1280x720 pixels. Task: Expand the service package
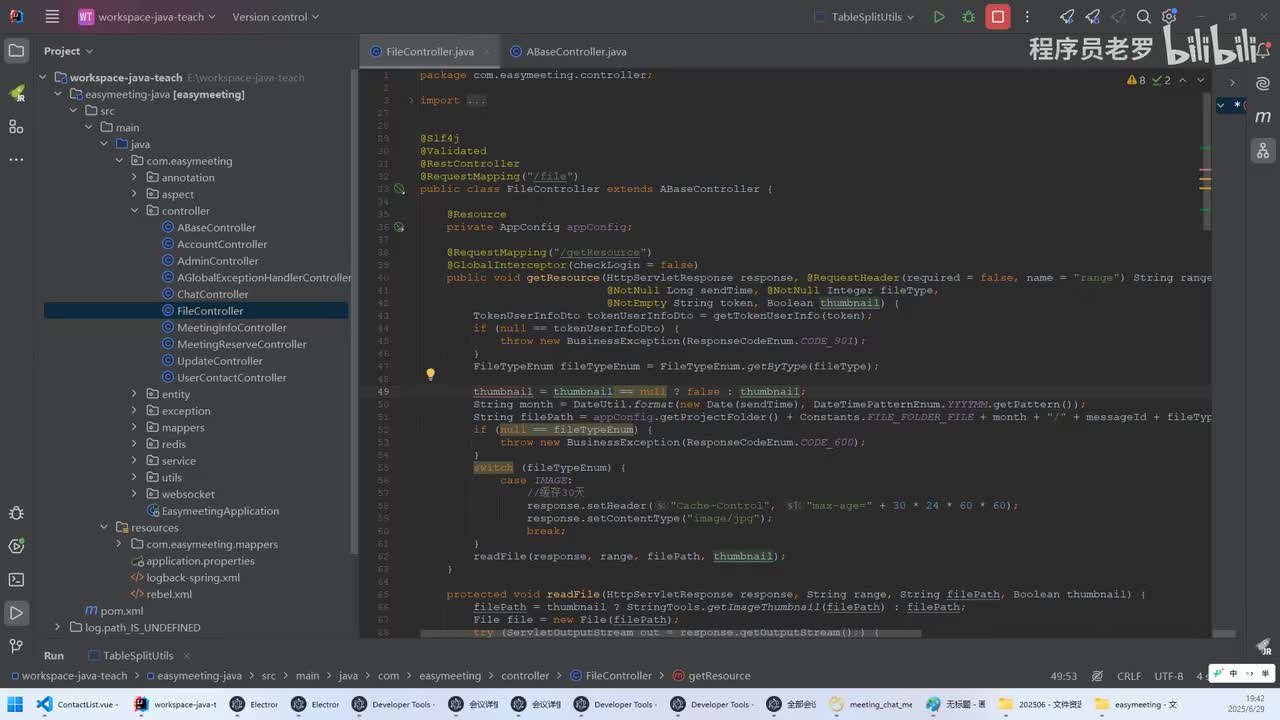pyautogui.click(x=134, y=461)
